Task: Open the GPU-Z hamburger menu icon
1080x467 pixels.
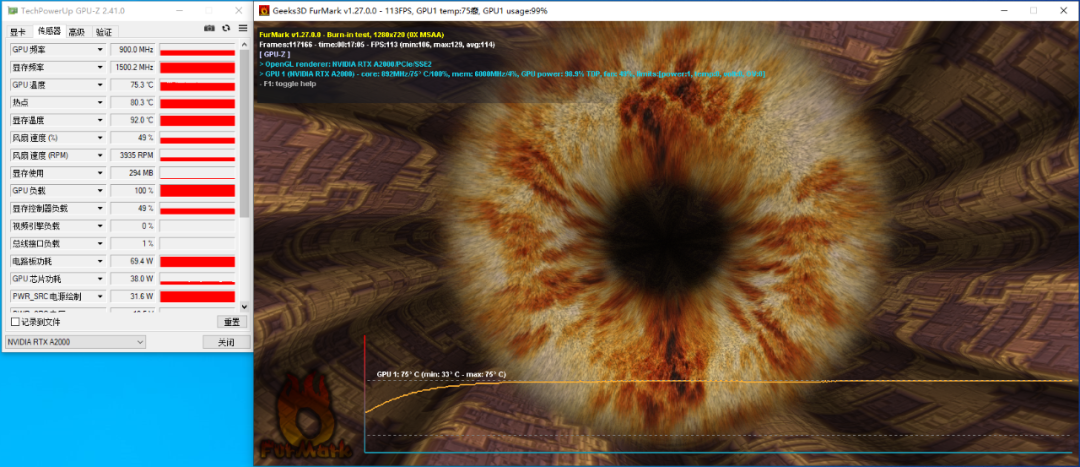Action: tap(242, 28)
